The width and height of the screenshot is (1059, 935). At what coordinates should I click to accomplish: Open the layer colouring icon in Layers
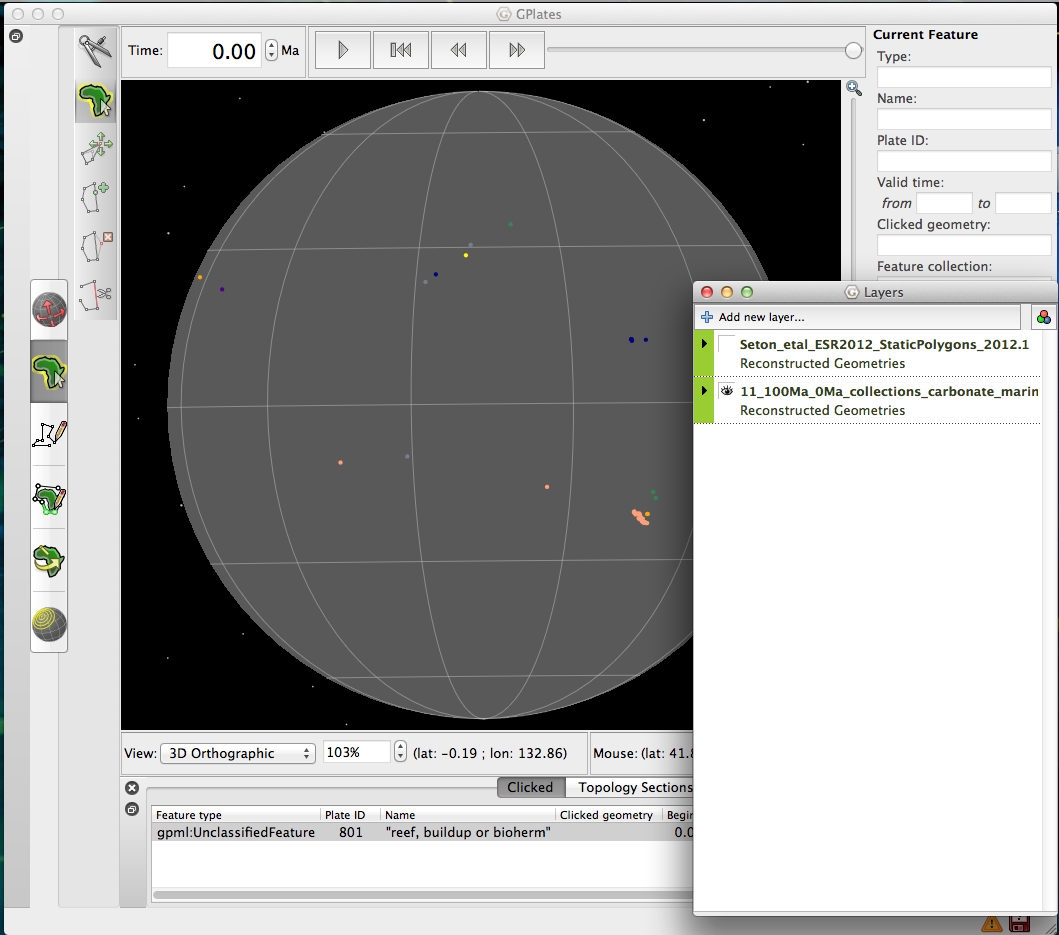click(x=1043, y=317)
